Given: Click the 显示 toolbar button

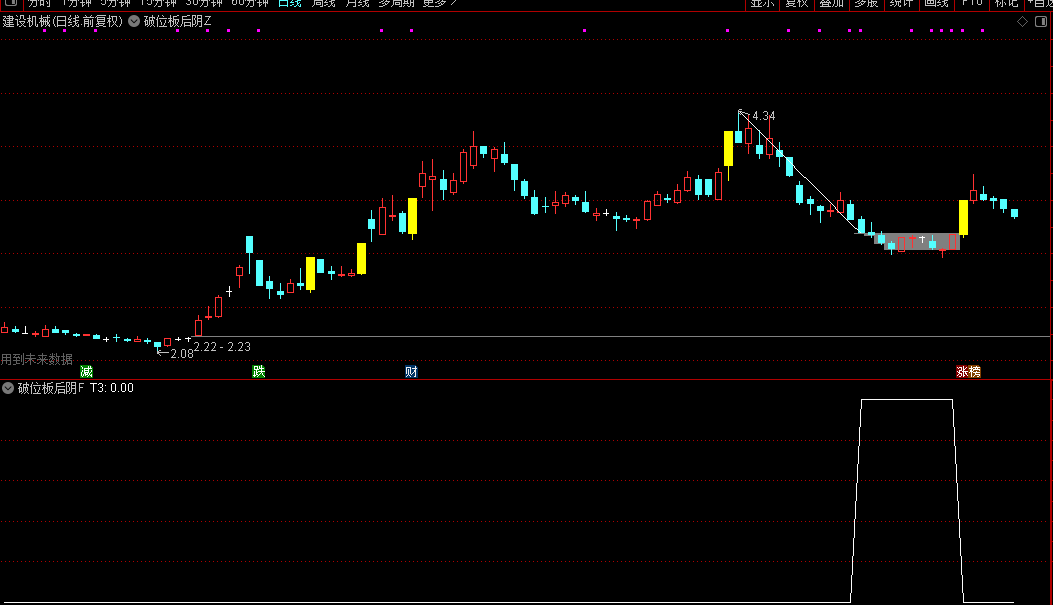Looking at the screenshot, I should 762,3.
